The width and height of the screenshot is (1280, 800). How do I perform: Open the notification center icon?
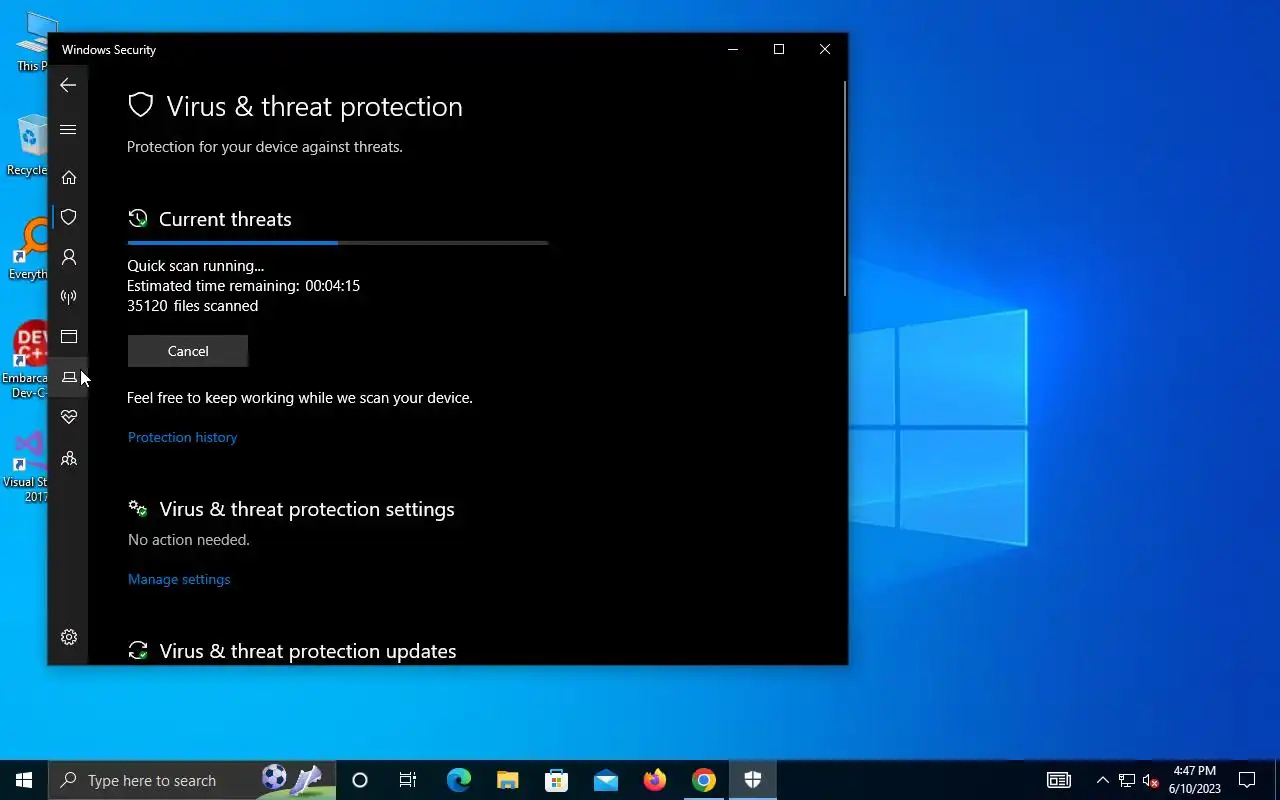[1247, 780]
